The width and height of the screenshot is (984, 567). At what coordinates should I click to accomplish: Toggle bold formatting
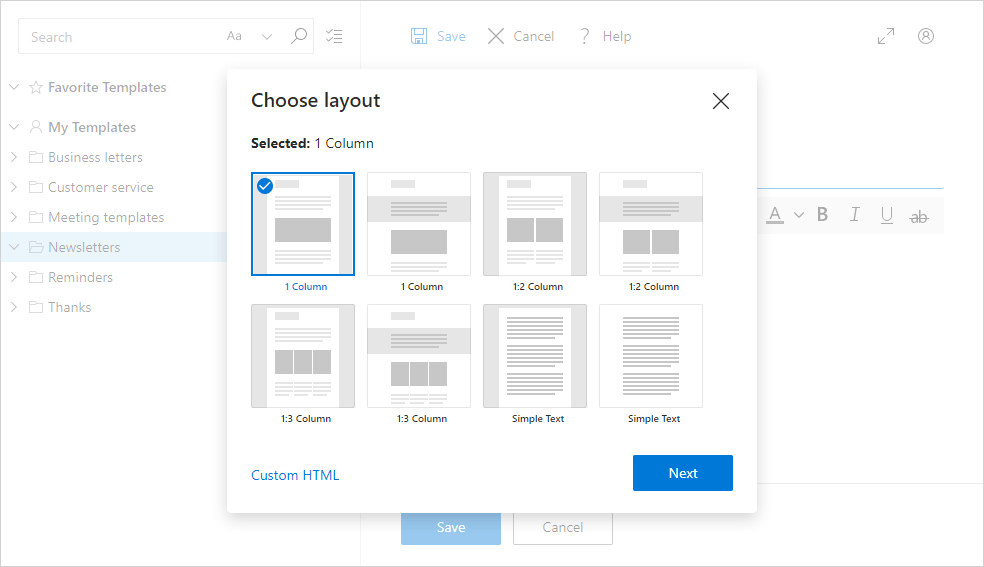822,215
